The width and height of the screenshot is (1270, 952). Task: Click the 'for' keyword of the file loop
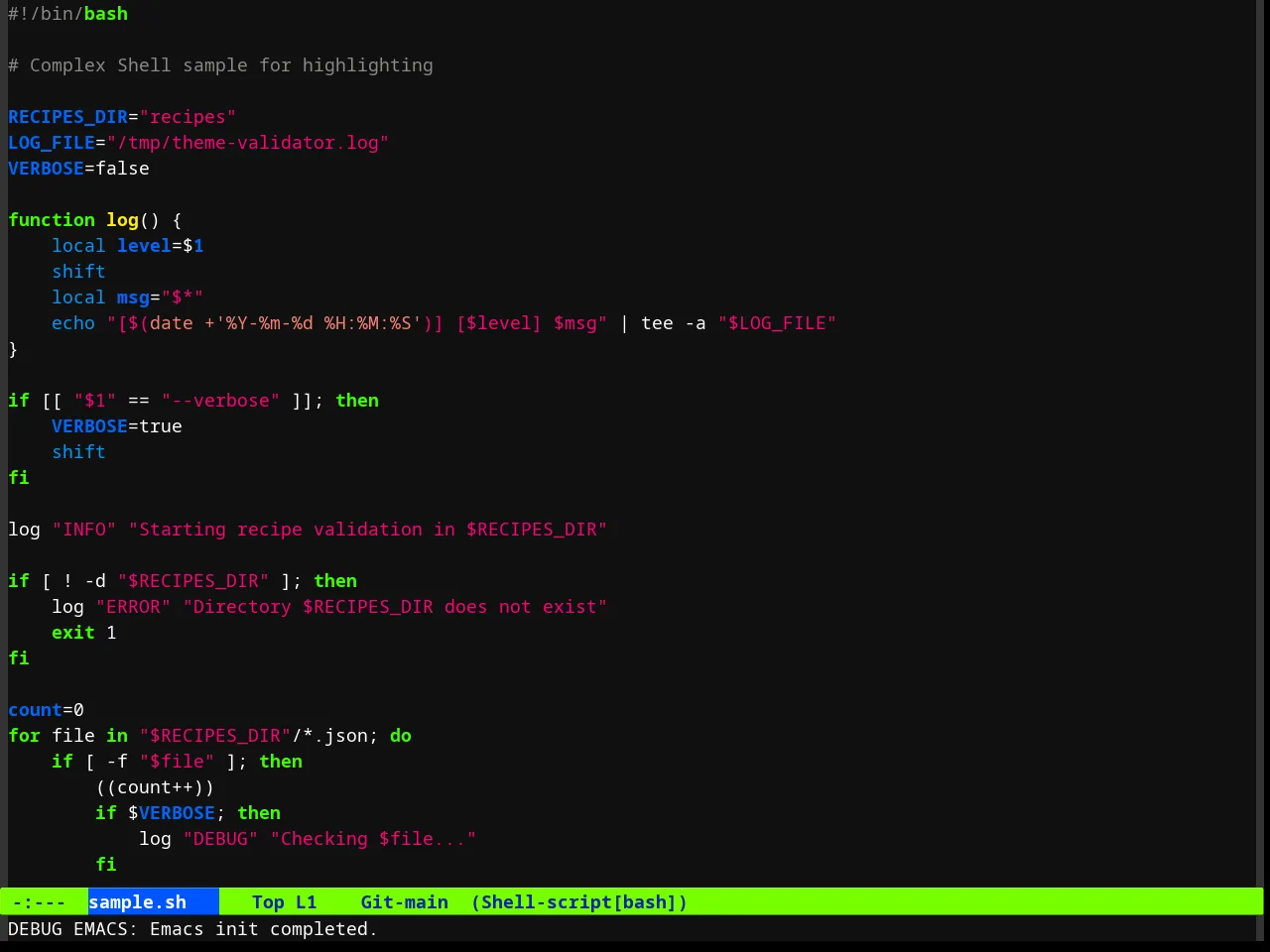pos(24,736)
